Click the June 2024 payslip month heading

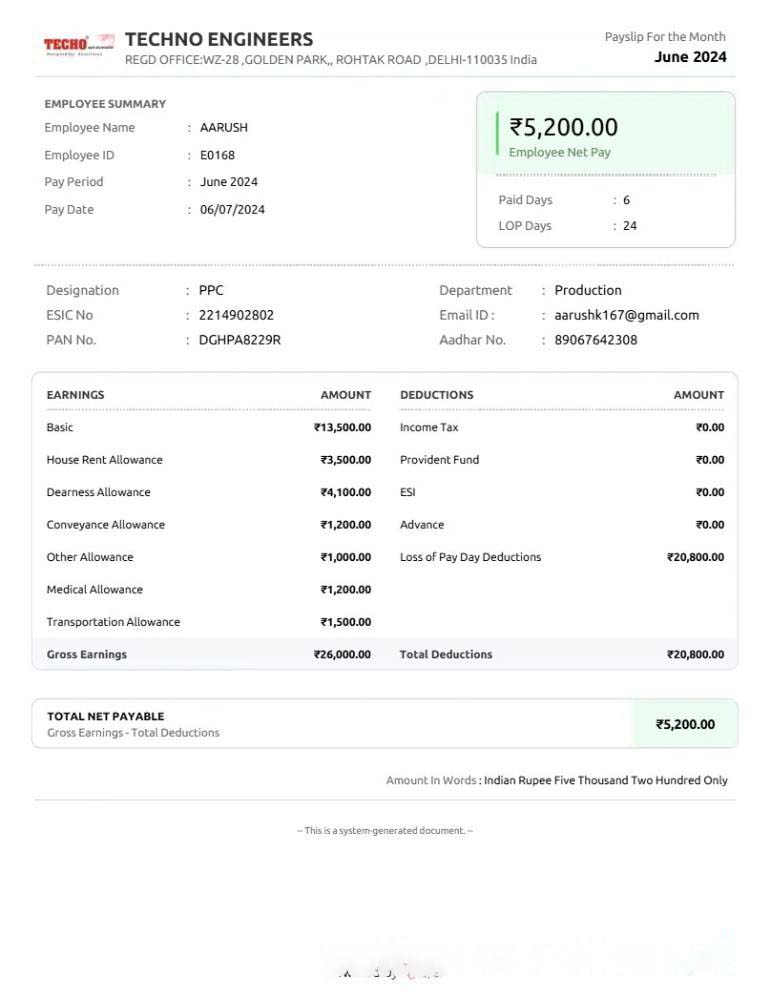point(690,57)
